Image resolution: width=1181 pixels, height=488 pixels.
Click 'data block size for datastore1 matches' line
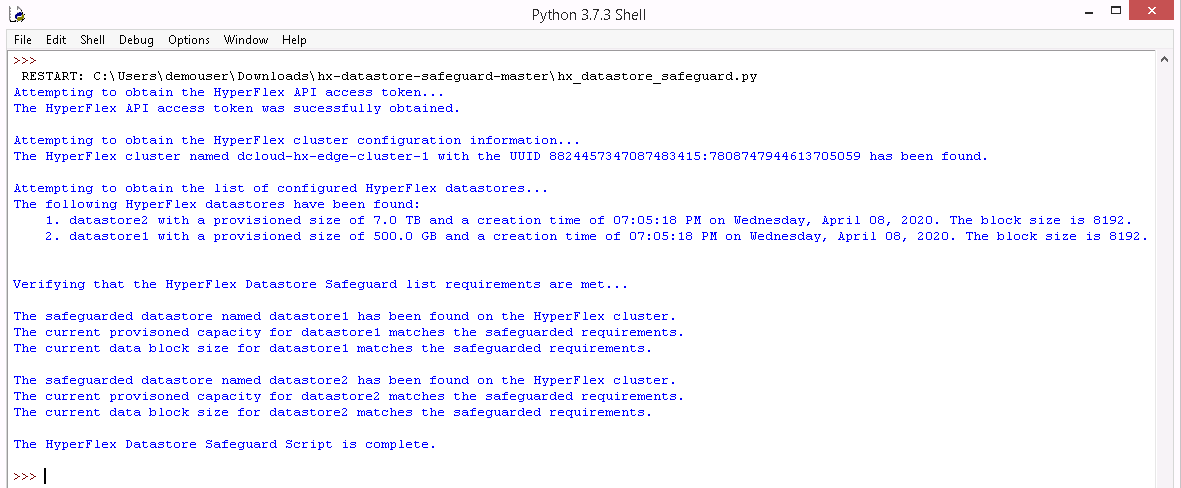click(x=332, y=348)
